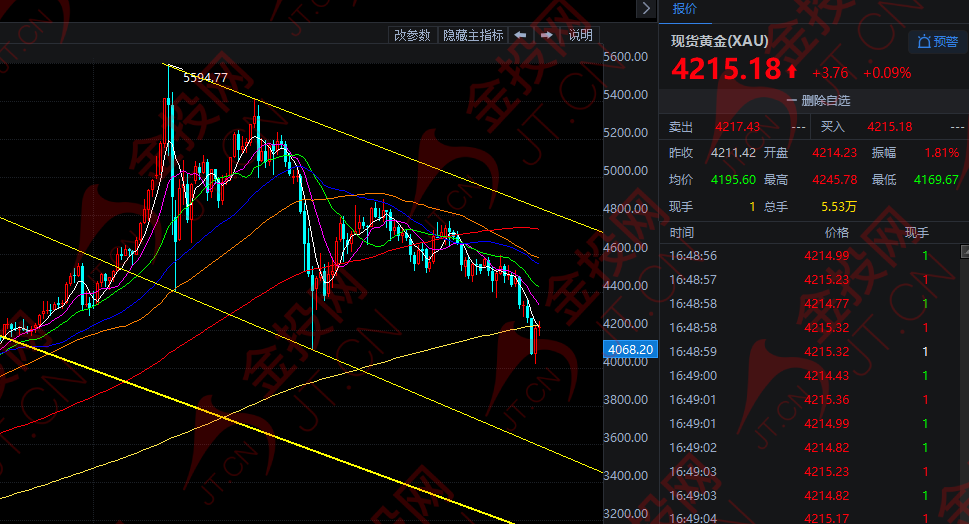Viewport: 969px width, 524px height.
Task: Click the 总手 value 5.53万
Action: coord(839,206)
